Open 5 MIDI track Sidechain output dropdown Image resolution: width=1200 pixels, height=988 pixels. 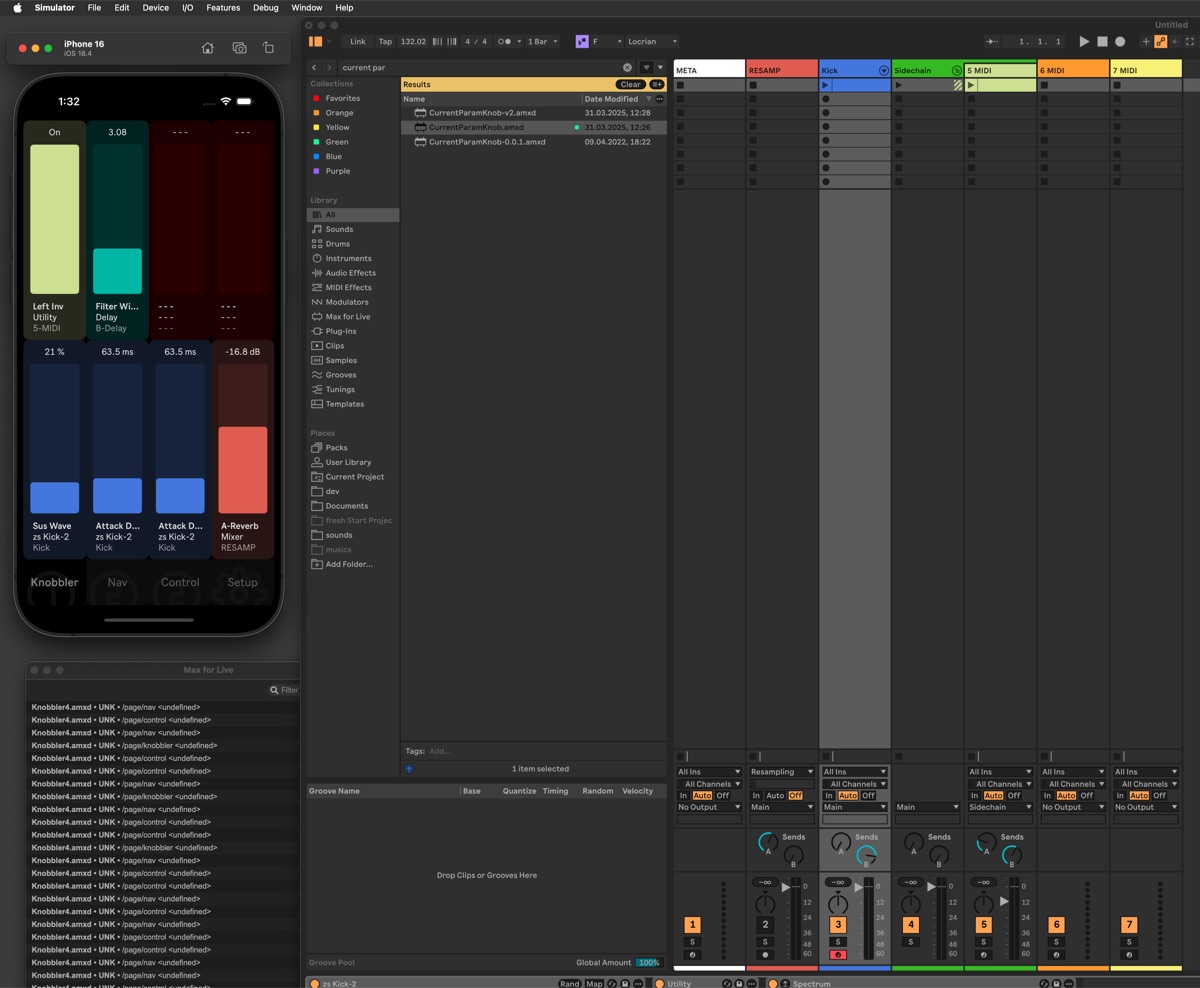1000,807
